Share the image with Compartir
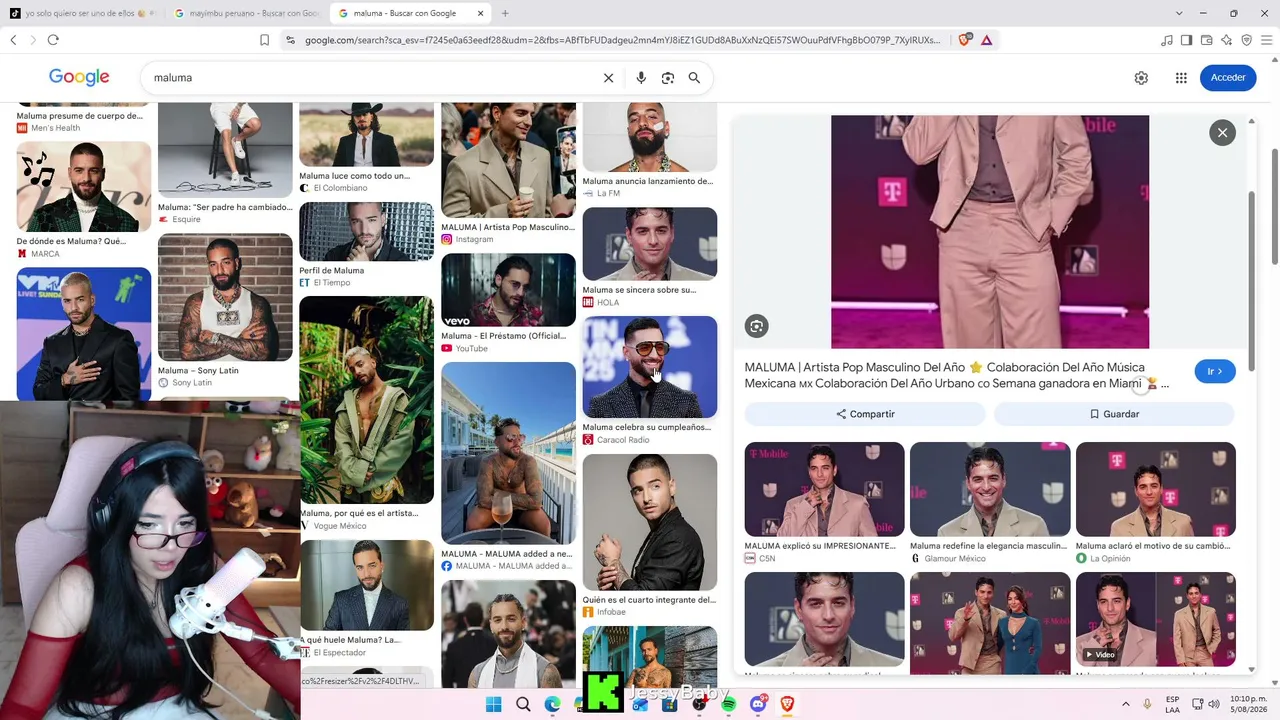Screen dimensions: 1280x720 coord(865,414)
